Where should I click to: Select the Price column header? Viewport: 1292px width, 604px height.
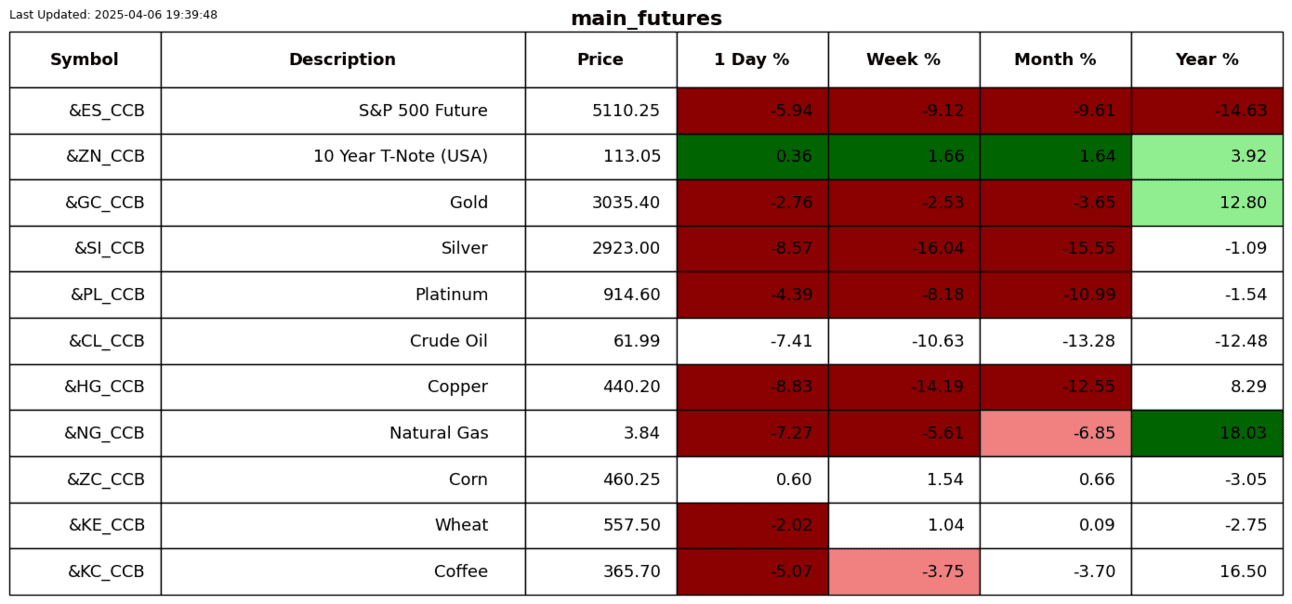click(x=600, y=60)
